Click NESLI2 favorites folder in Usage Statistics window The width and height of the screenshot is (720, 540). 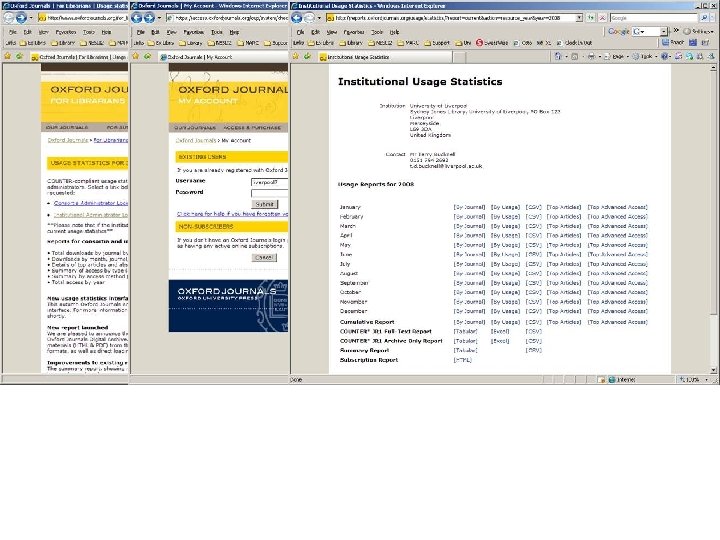[x=380, y=43]
